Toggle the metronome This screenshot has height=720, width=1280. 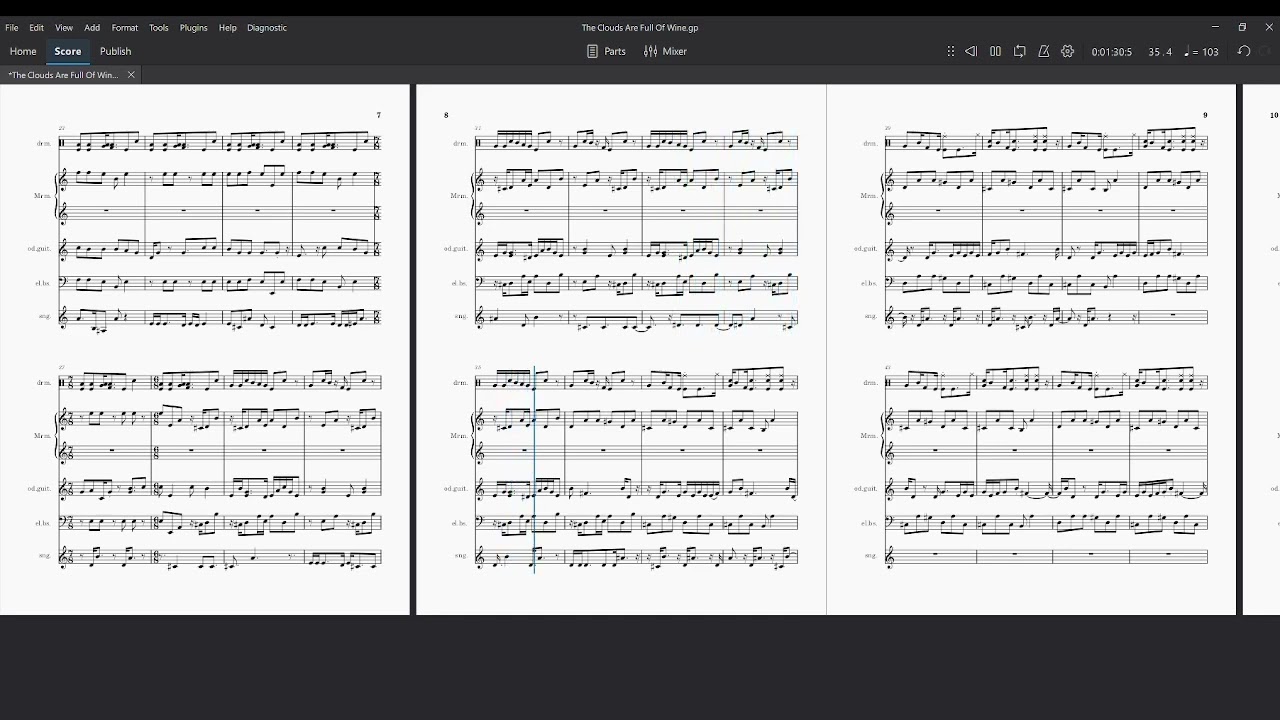click(1044, 51)
